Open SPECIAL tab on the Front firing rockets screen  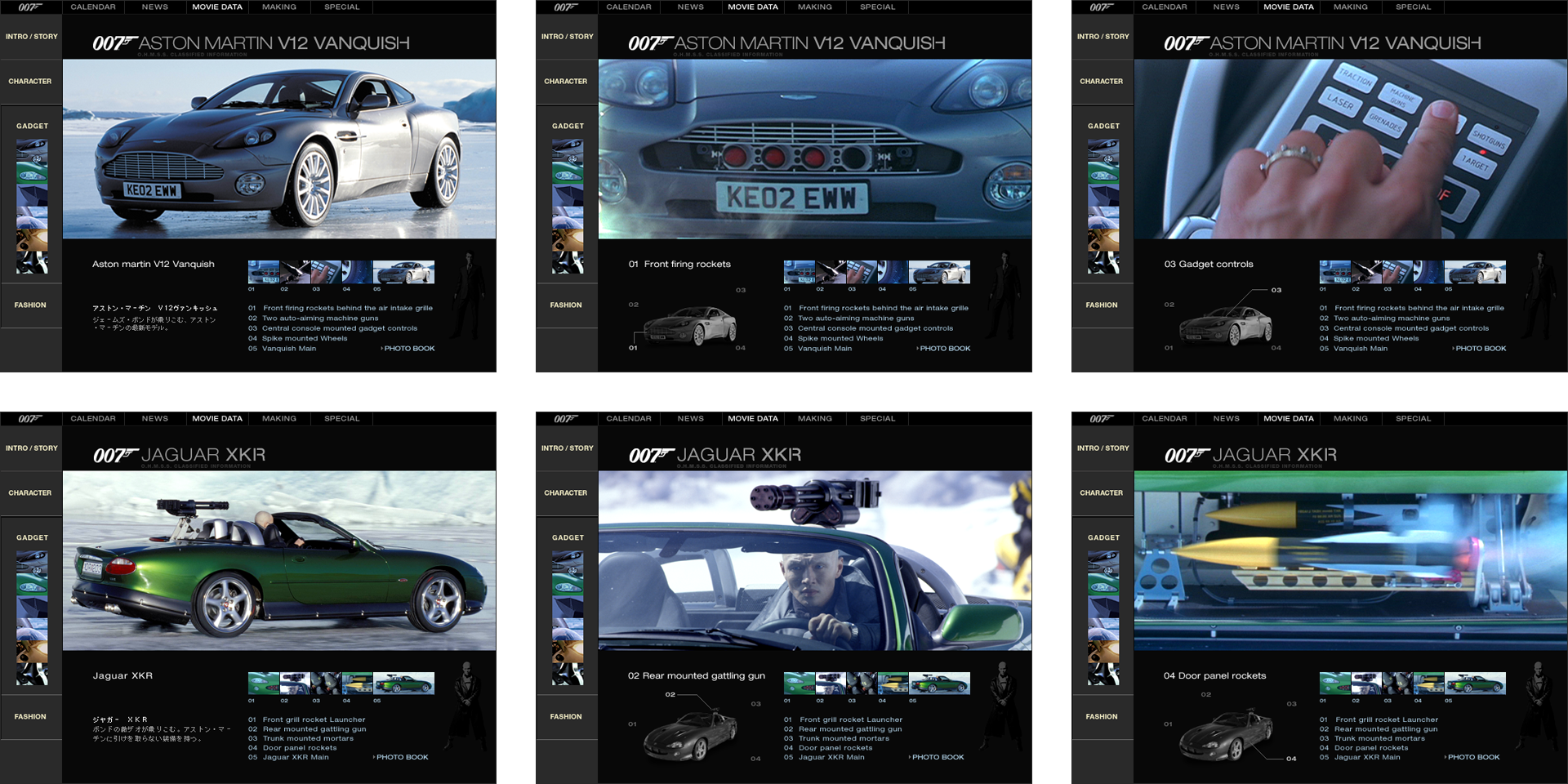tap(878, 7)
